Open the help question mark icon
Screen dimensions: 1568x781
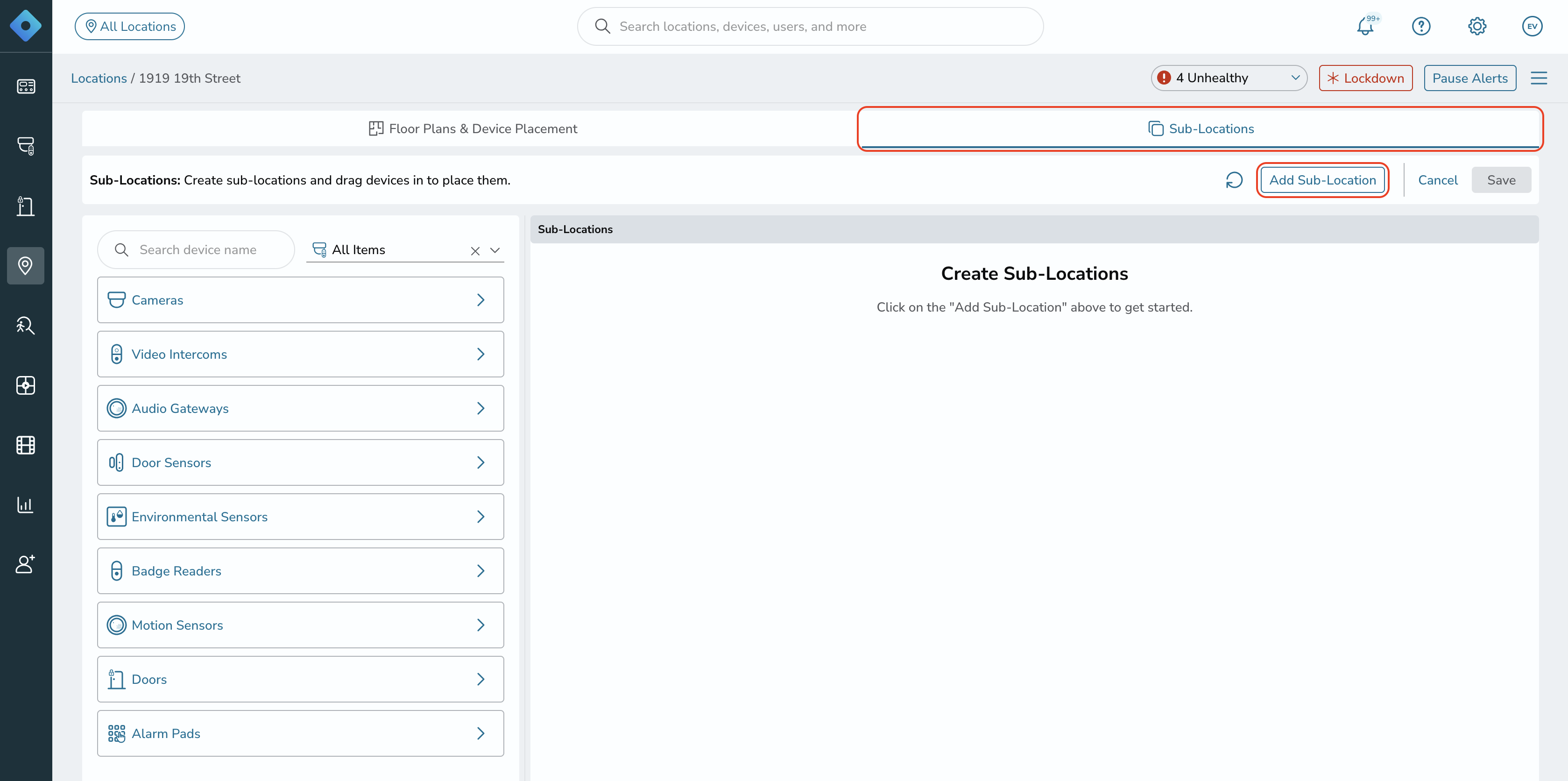point(1421,26)
